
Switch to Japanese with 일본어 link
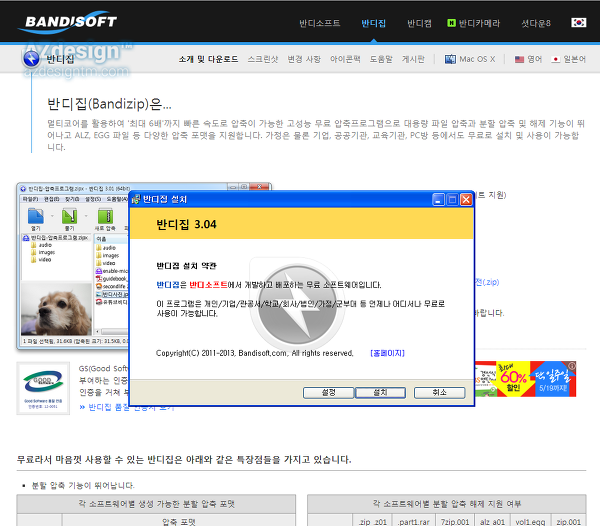click(x=574, y=59)
